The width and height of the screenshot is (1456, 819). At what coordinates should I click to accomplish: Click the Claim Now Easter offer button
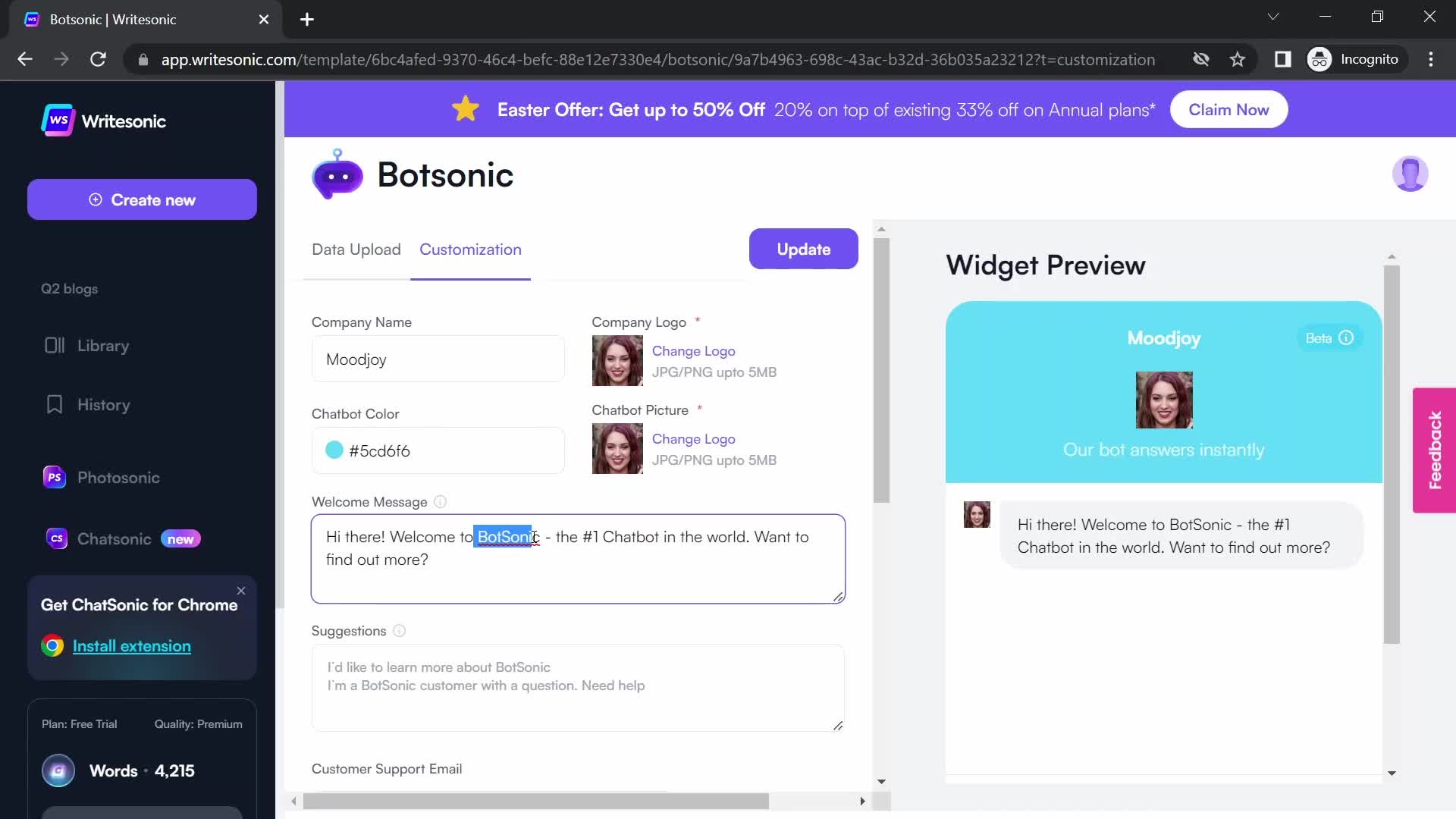(x=1228, y=109)
